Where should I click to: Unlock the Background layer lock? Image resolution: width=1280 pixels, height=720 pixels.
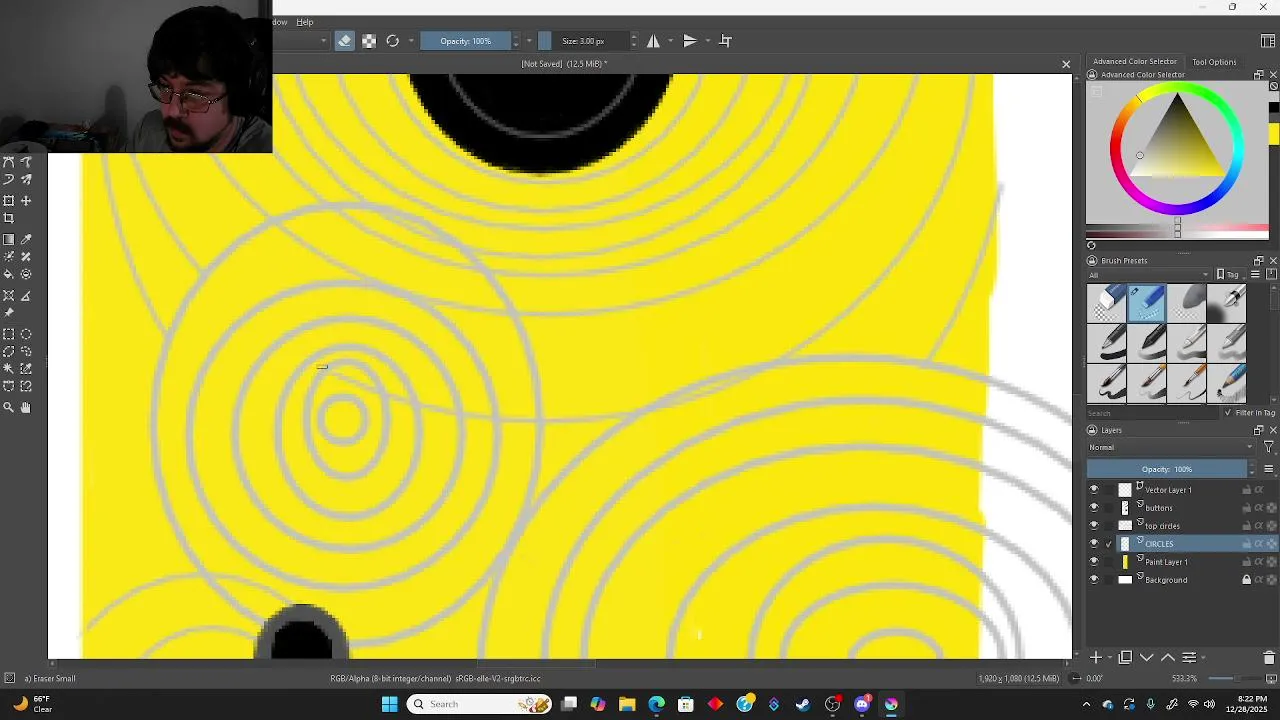point(1246,580)
